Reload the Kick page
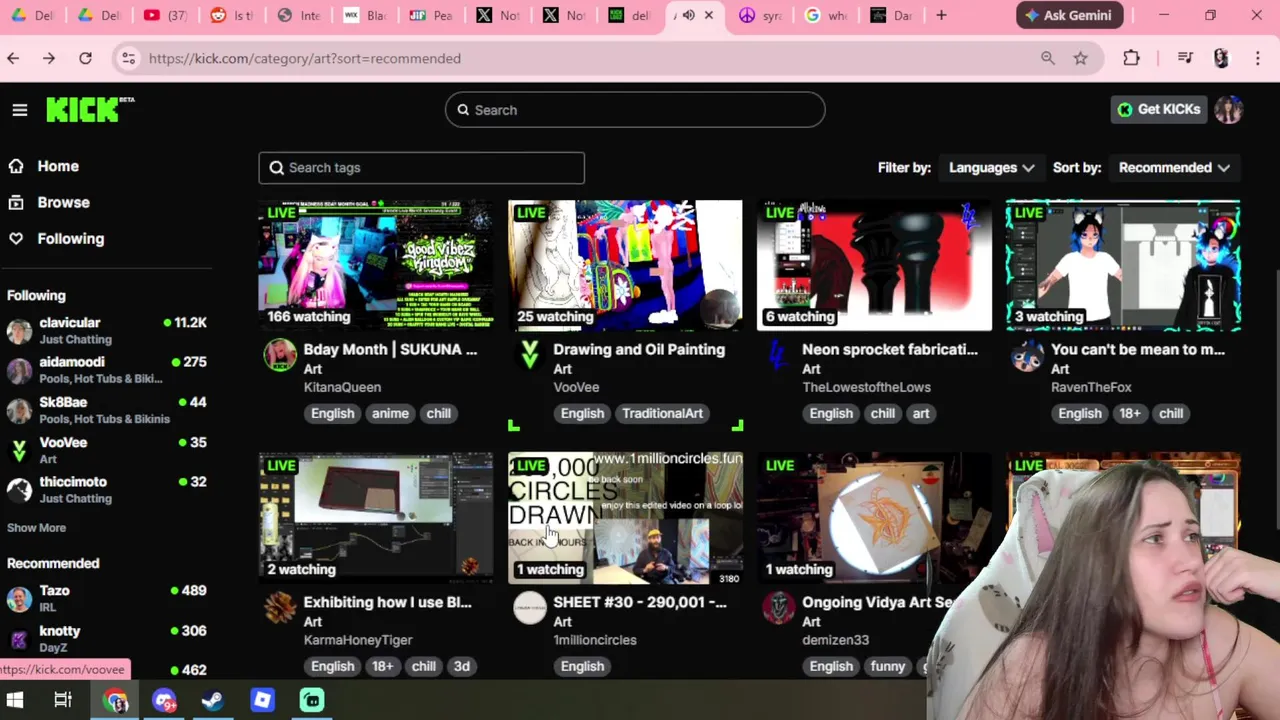 pyautogui.click(x=86, y=58)
